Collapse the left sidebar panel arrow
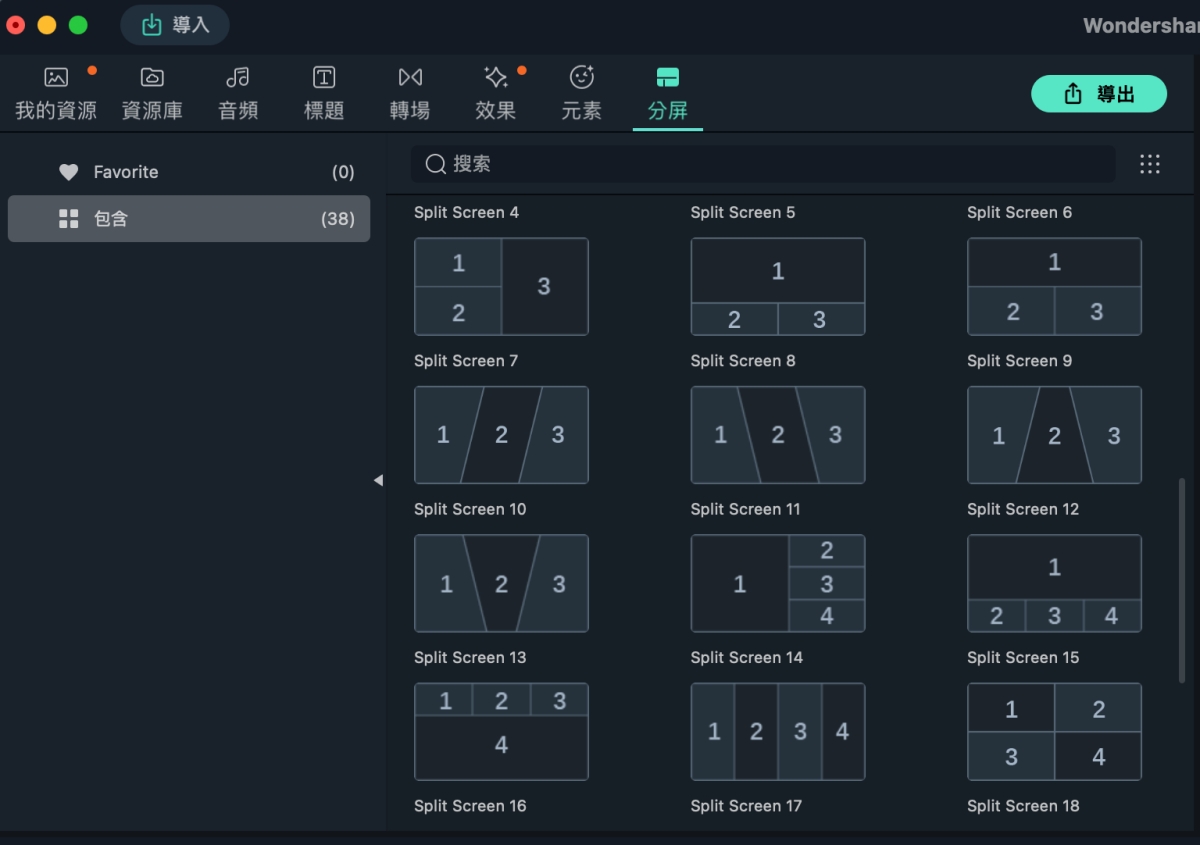The width and height of the screenshot is (1200, 845). pos(378,481)
